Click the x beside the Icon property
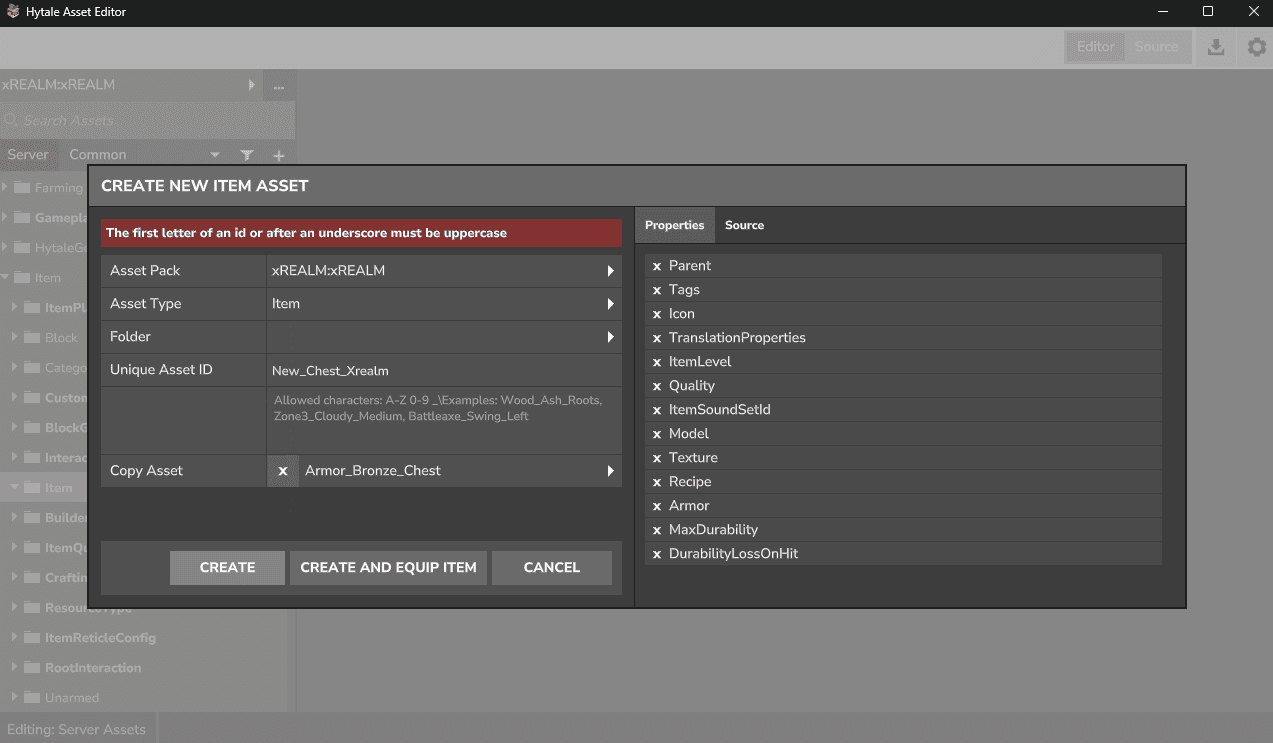The width and height of the screenshot is (1273, 743). (657, 314)
